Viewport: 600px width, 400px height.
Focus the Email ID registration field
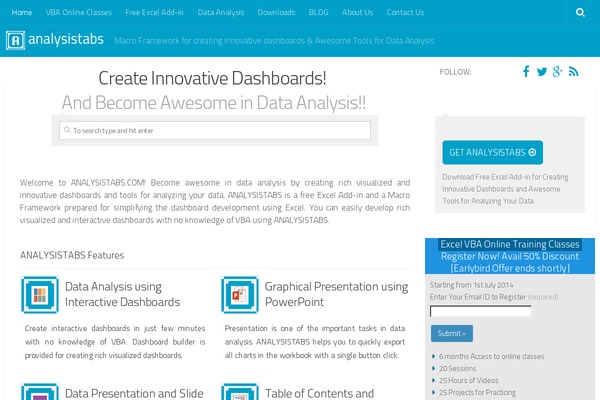pos(481,311)
